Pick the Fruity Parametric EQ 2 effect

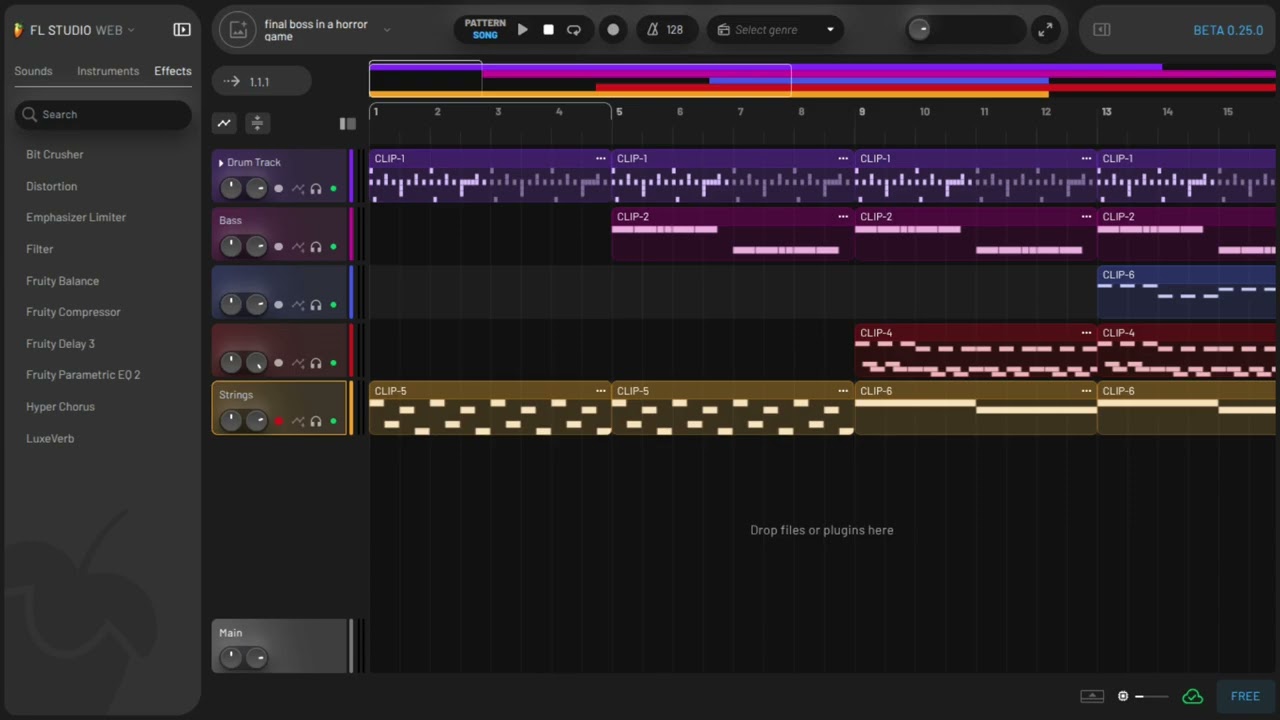(83, 375)
